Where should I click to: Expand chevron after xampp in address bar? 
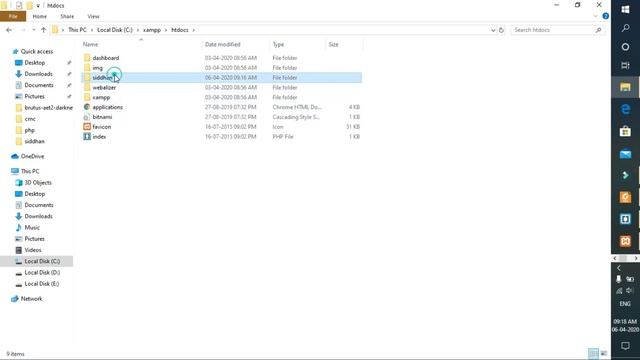tap(166, 30)
